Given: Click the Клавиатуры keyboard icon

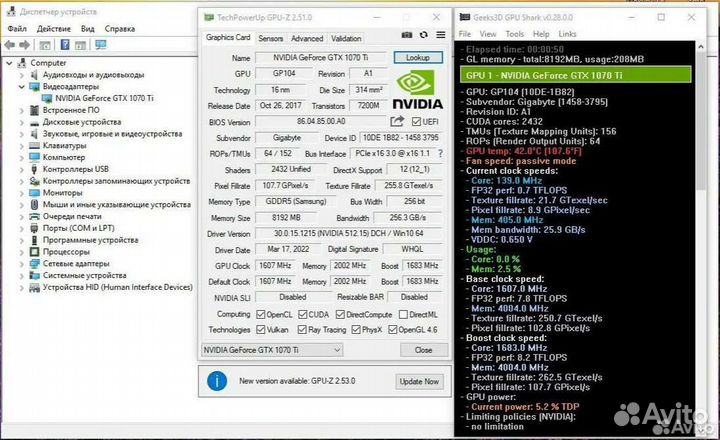Looking at the screenshot, I should 34,146.
